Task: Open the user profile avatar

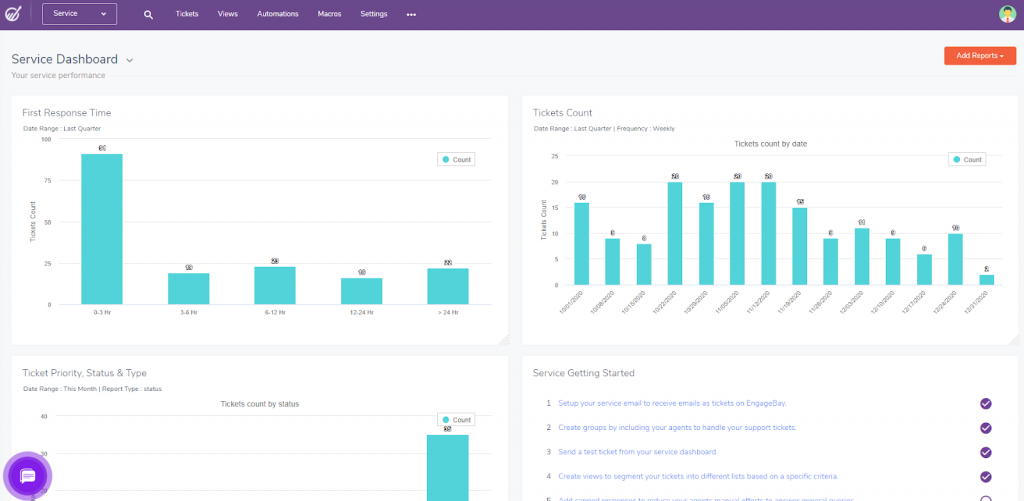Action: [x=1007, y=14]
